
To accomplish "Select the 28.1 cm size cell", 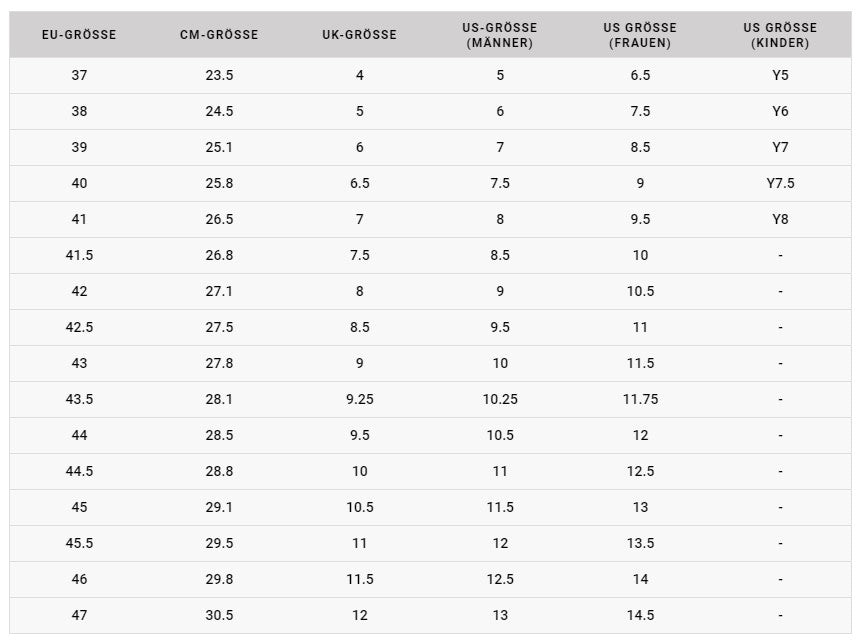I will point(219,399).
